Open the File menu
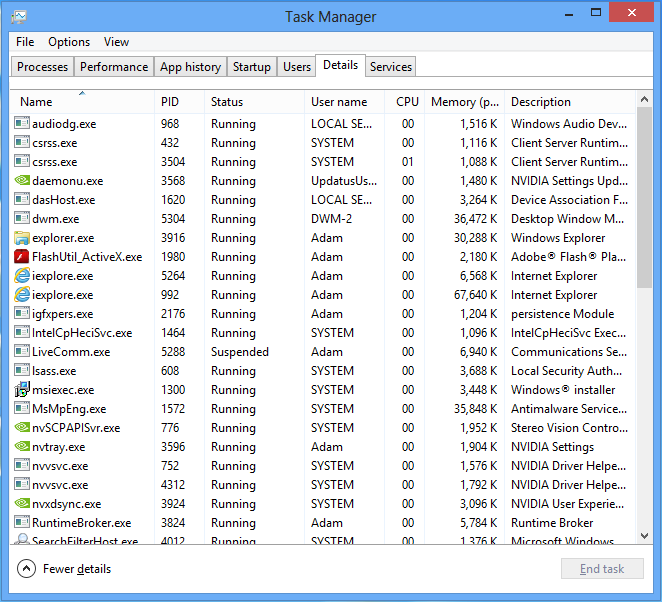 coord(25,42)
